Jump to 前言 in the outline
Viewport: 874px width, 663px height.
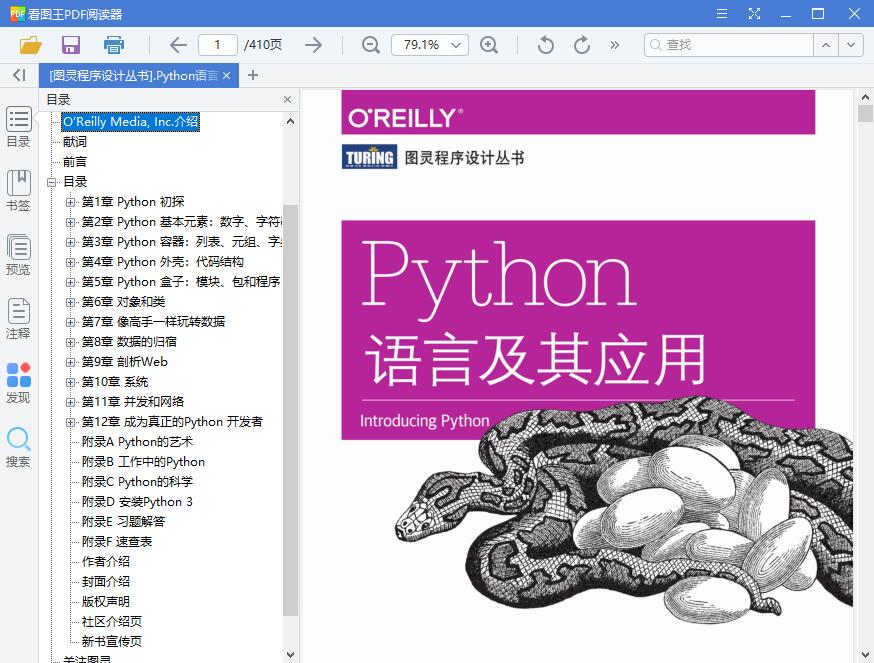pos(75,162)
